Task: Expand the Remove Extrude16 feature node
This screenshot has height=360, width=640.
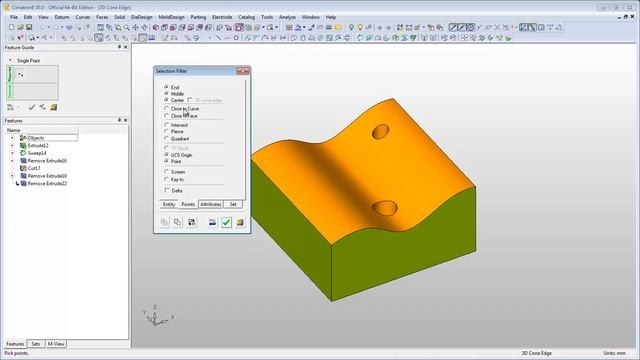Action: 12,161
